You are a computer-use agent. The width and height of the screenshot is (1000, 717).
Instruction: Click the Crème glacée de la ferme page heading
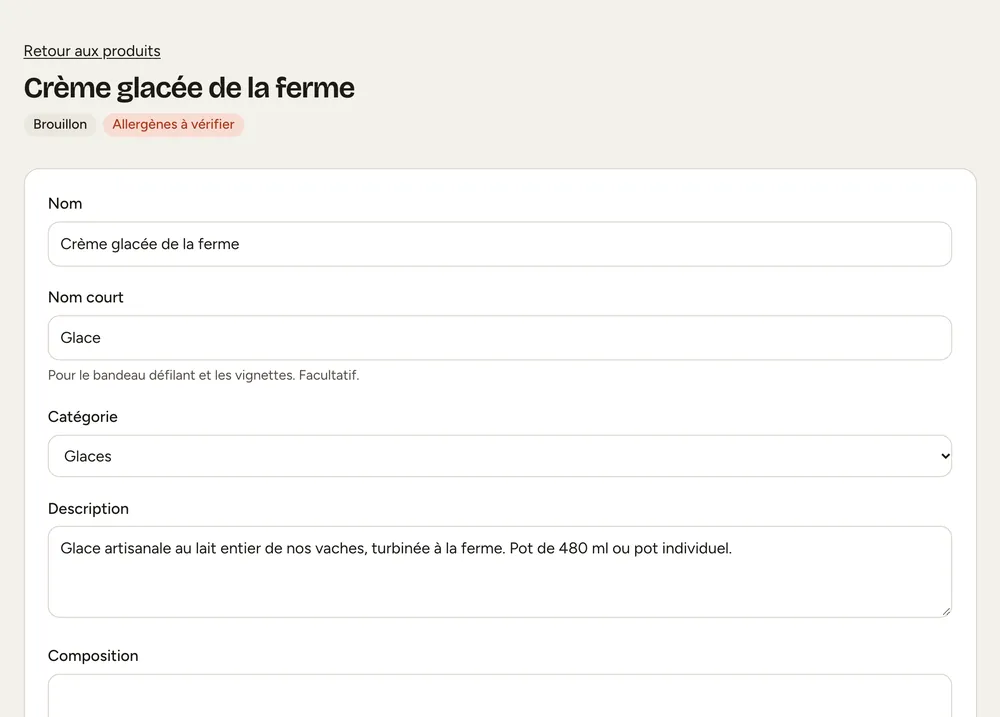(x=189, y=88)
